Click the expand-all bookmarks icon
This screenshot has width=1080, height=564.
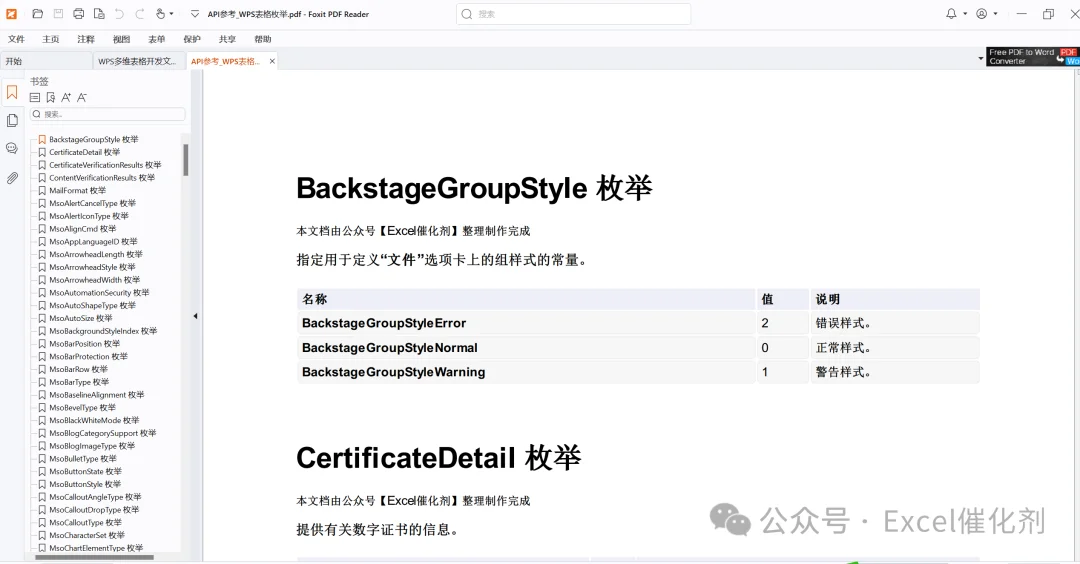click(35, 98)
